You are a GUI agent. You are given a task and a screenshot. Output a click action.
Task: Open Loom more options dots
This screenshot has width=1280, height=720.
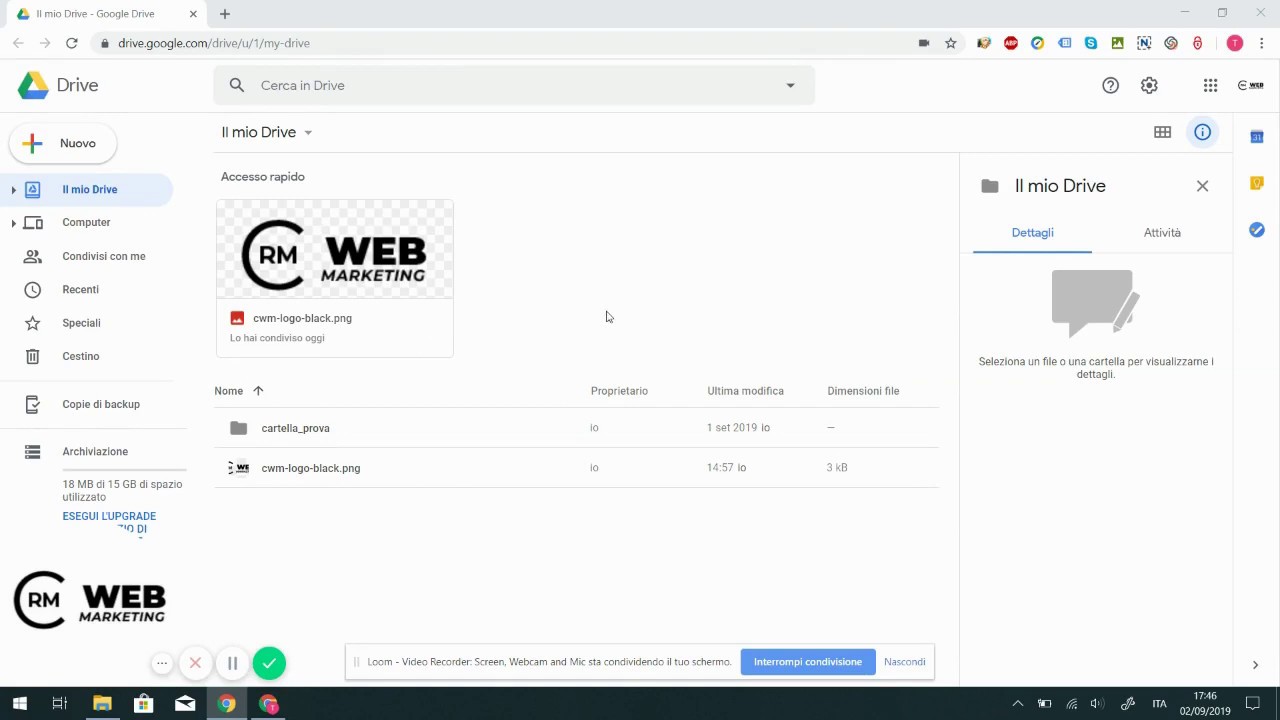point(162,663)
